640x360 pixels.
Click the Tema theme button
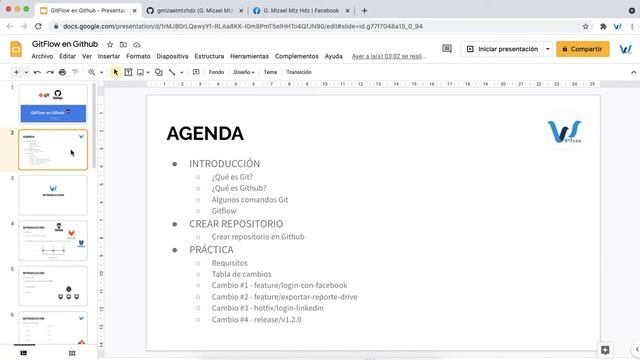[x=270, y=72]
